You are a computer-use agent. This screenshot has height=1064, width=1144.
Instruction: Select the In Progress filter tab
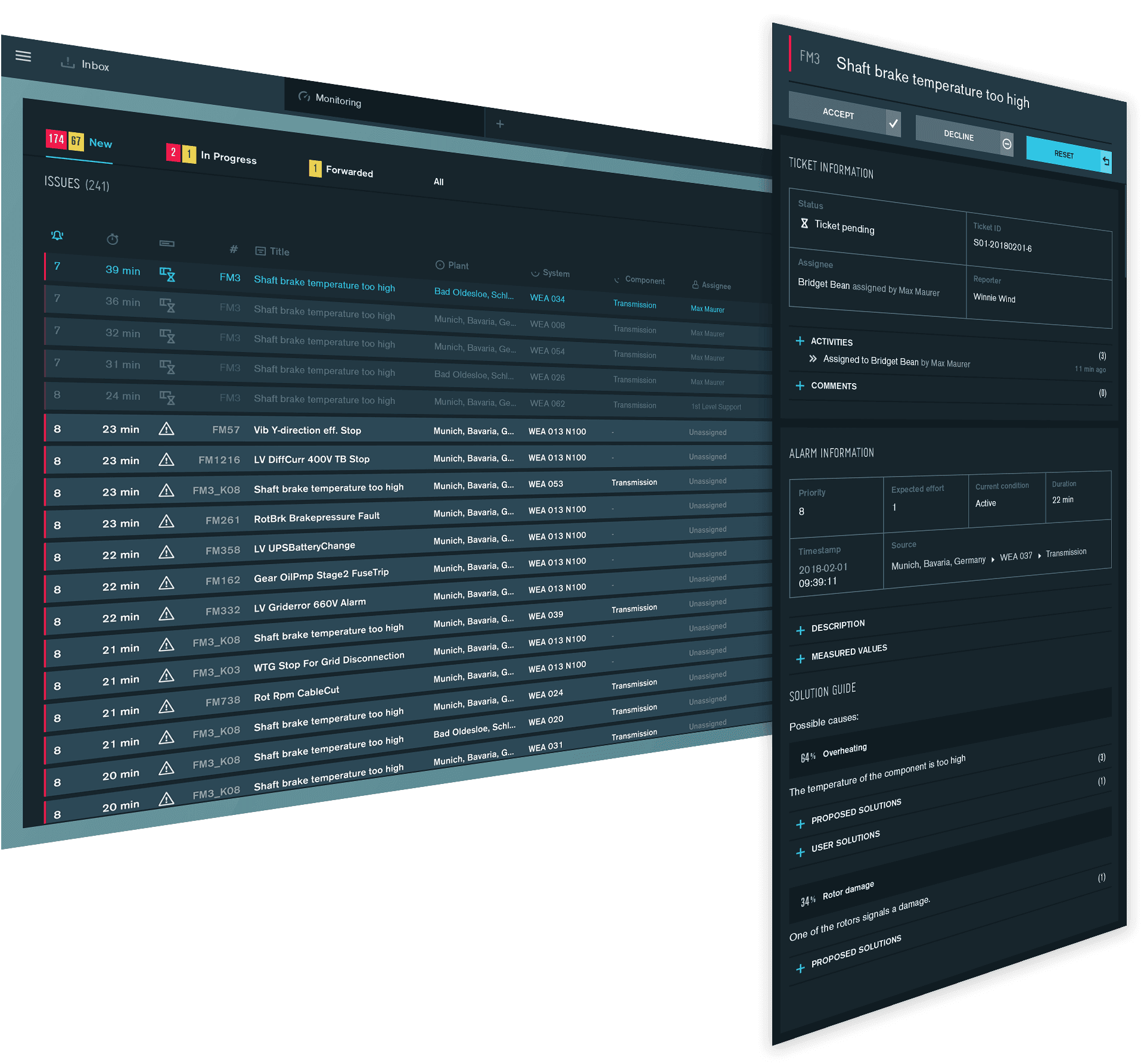228,157
